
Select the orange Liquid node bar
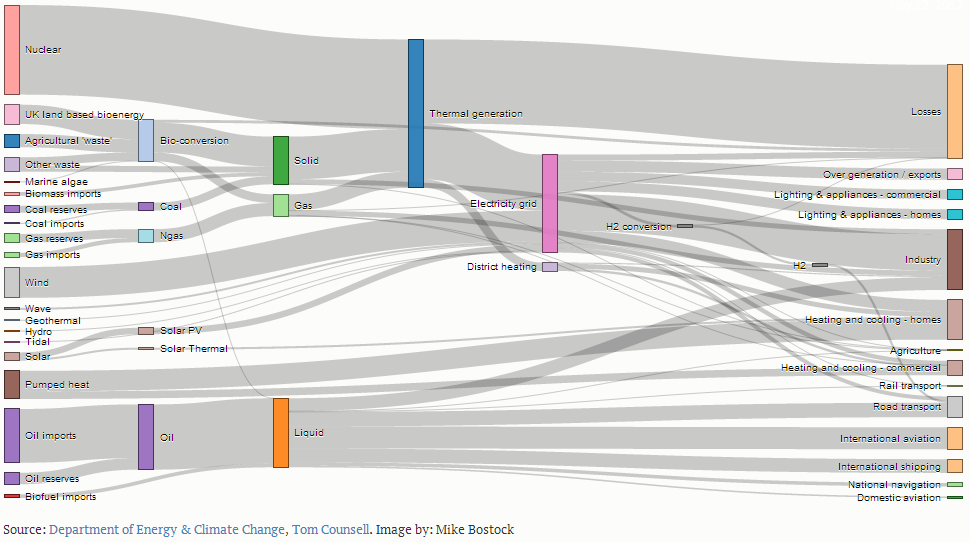(x=281, y=432)
